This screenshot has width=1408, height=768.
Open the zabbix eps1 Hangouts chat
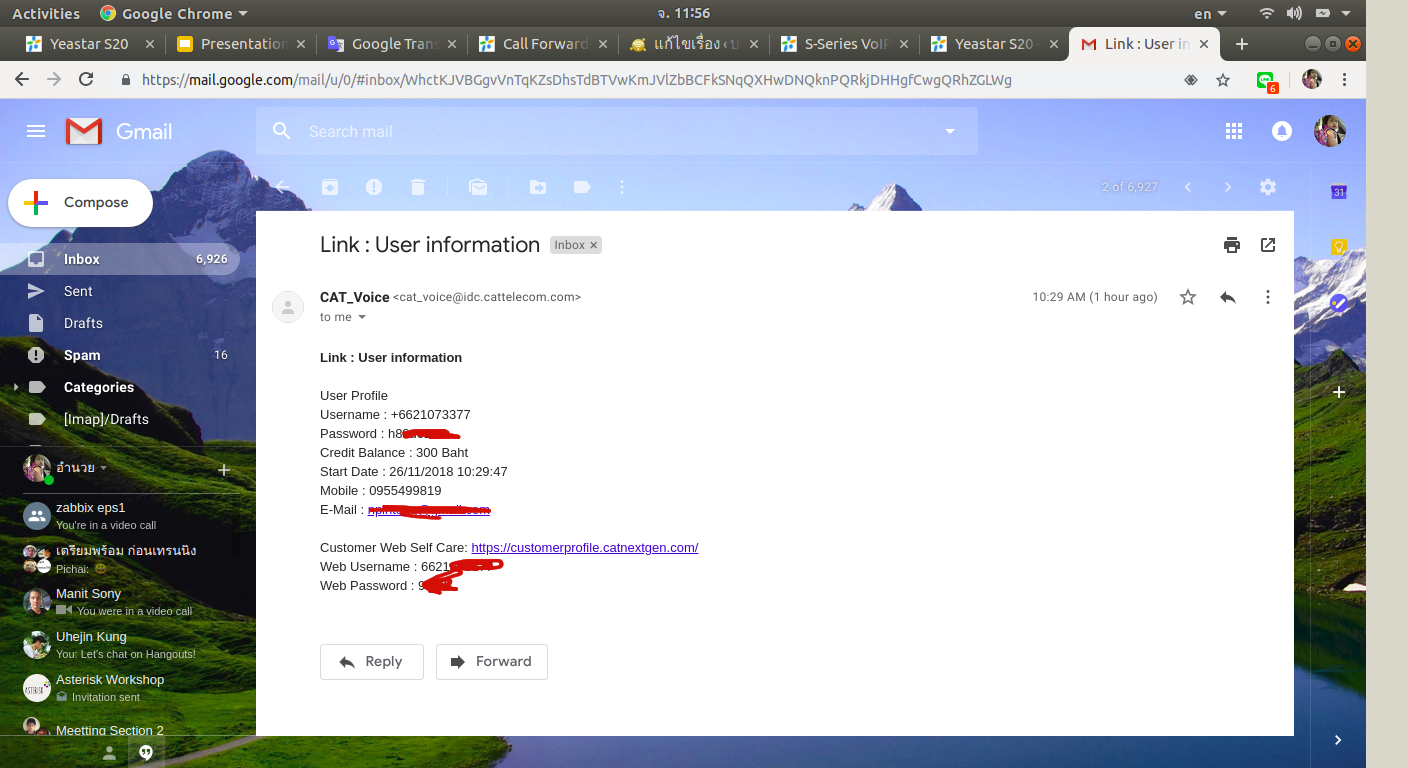click(120, 515)
